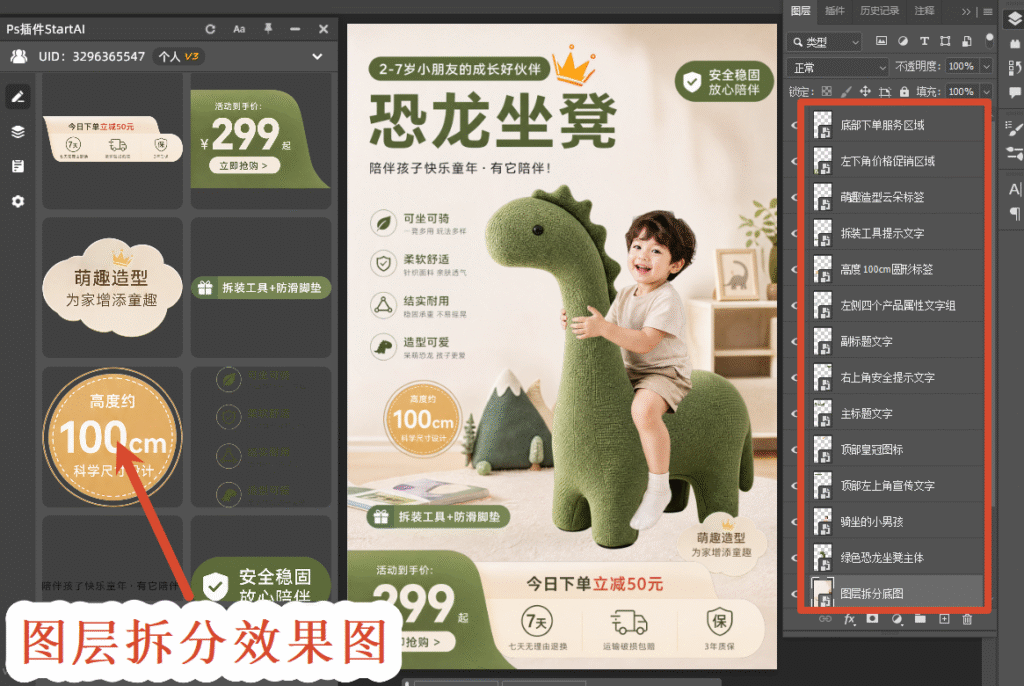Open the plugins dock icon on right strip
1024x686 pixels.
tap(1015, 43)
